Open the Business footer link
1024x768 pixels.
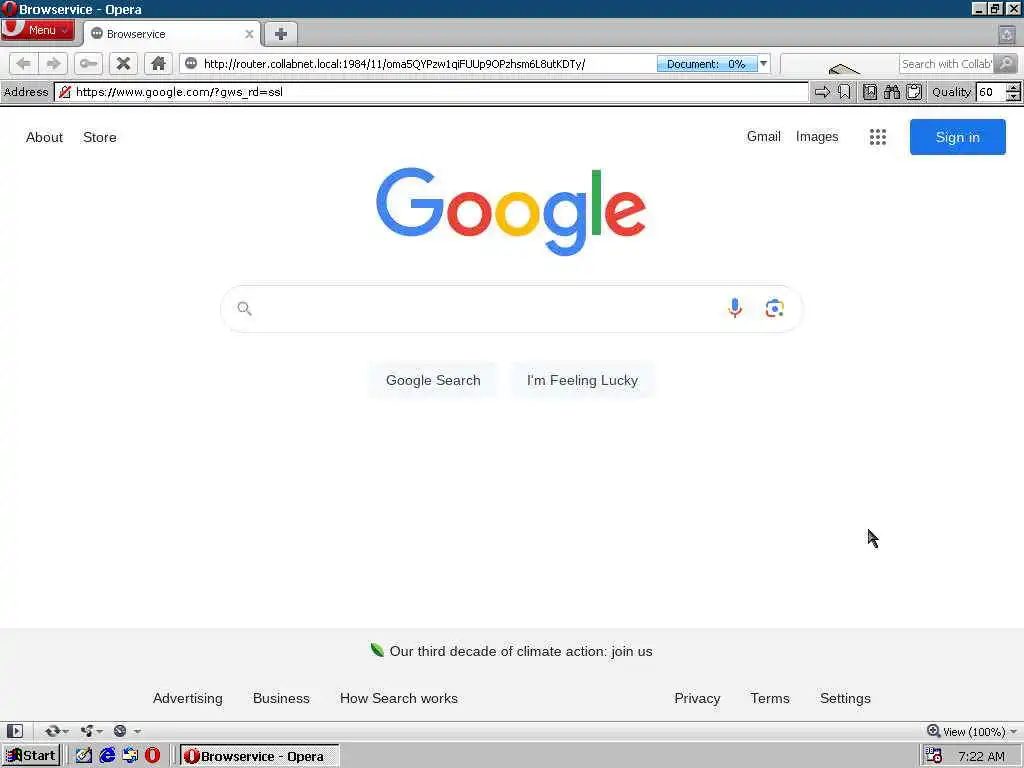(x=281, y=698)
